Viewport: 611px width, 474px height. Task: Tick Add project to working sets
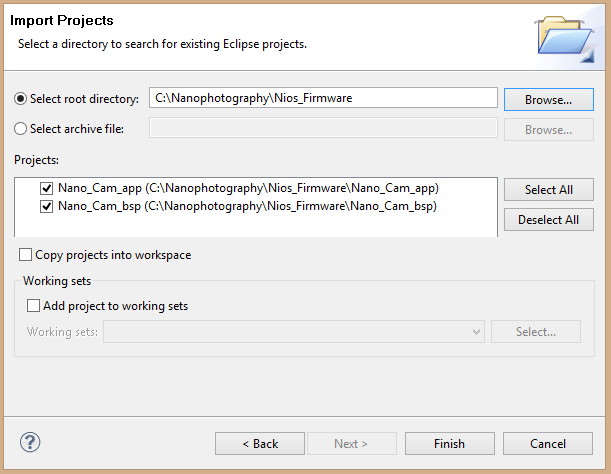click(33, 306)
